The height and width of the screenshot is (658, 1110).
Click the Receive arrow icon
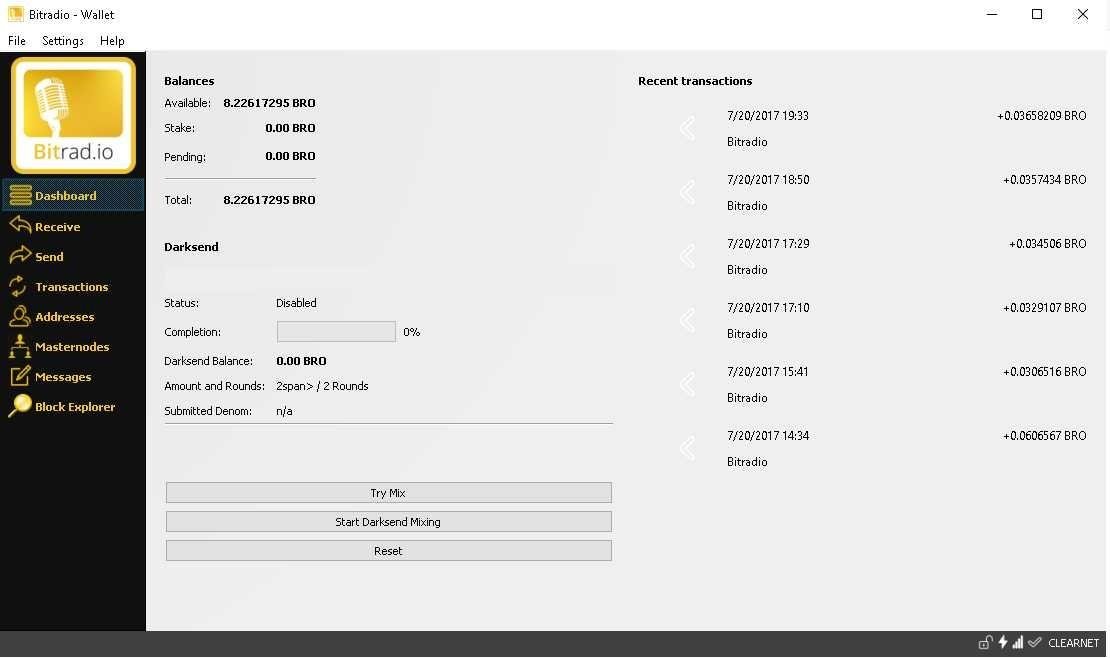(x=21, y=225)
